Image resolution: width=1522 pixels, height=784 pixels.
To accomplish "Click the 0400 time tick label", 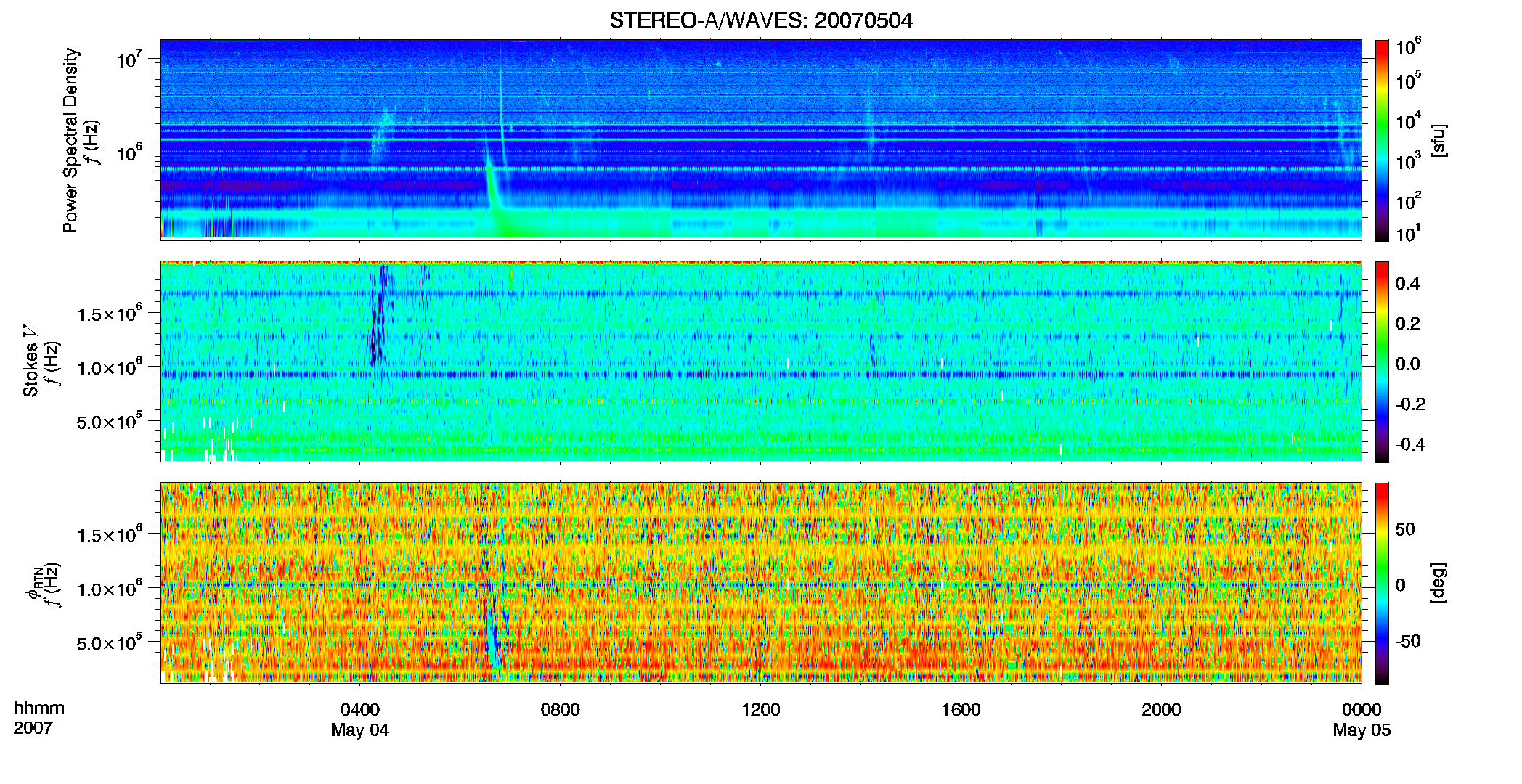I will click(x=360, y=710).
